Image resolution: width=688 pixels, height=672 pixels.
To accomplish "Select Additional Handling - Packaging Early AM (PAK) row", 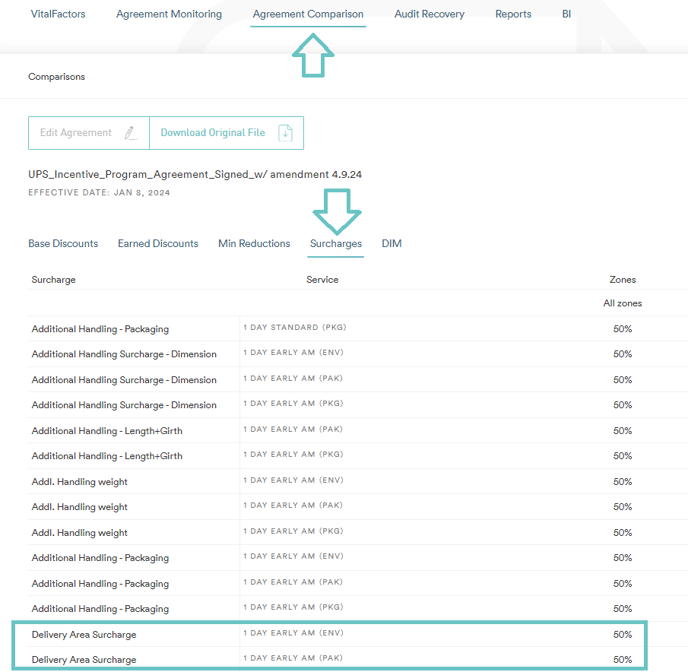I will tap(358, 583).
